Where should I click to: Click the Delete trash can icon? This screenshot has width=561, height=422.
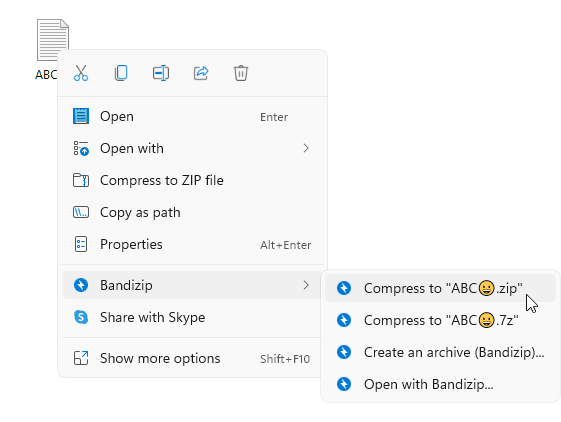(x=241, y=73)
